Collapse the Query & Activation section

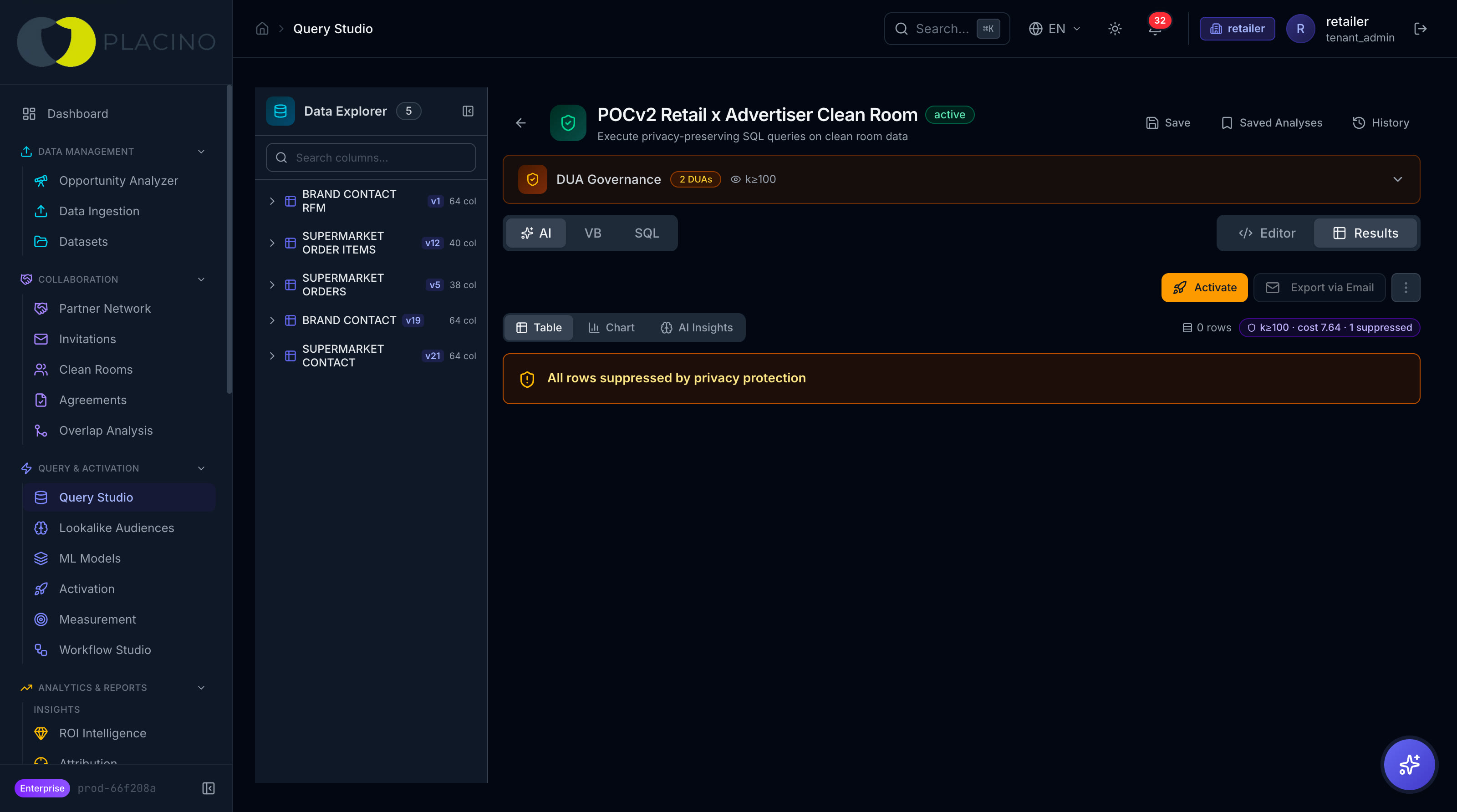pos(201,468)
